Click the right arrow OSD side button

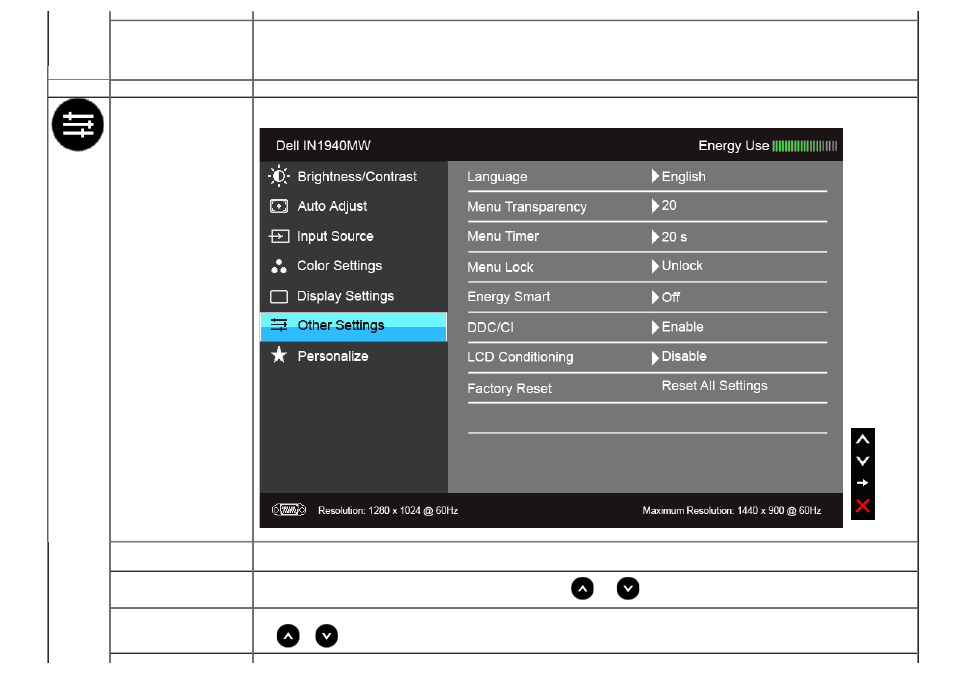pyautogui.click(x=862, y=483)
